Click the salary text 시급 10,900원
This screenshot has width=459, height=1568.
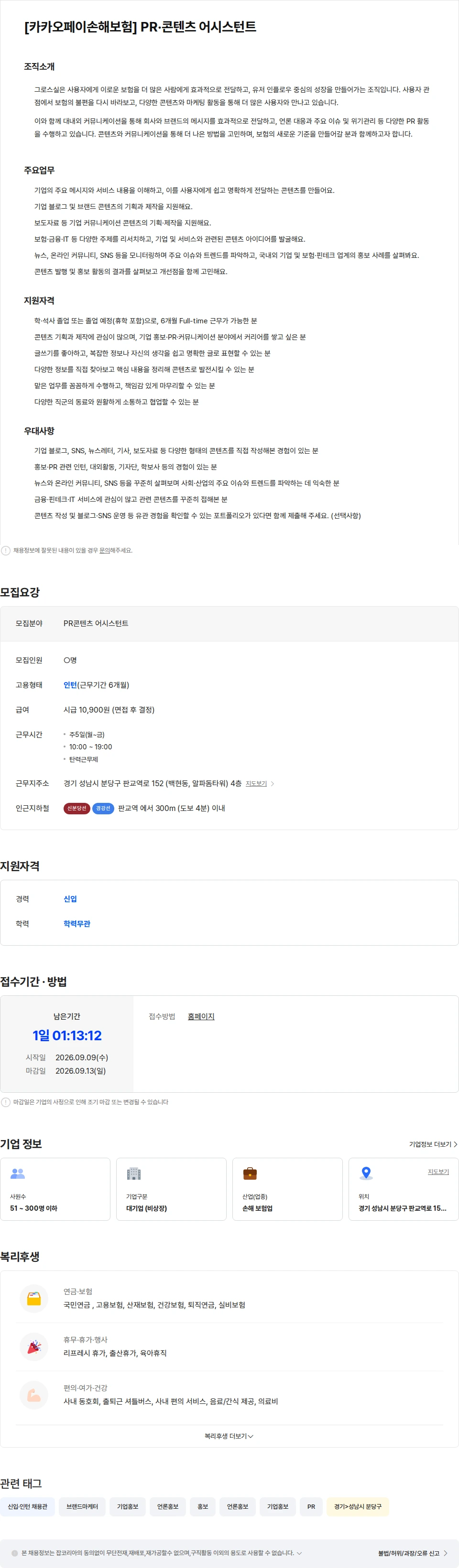[86, 710]
